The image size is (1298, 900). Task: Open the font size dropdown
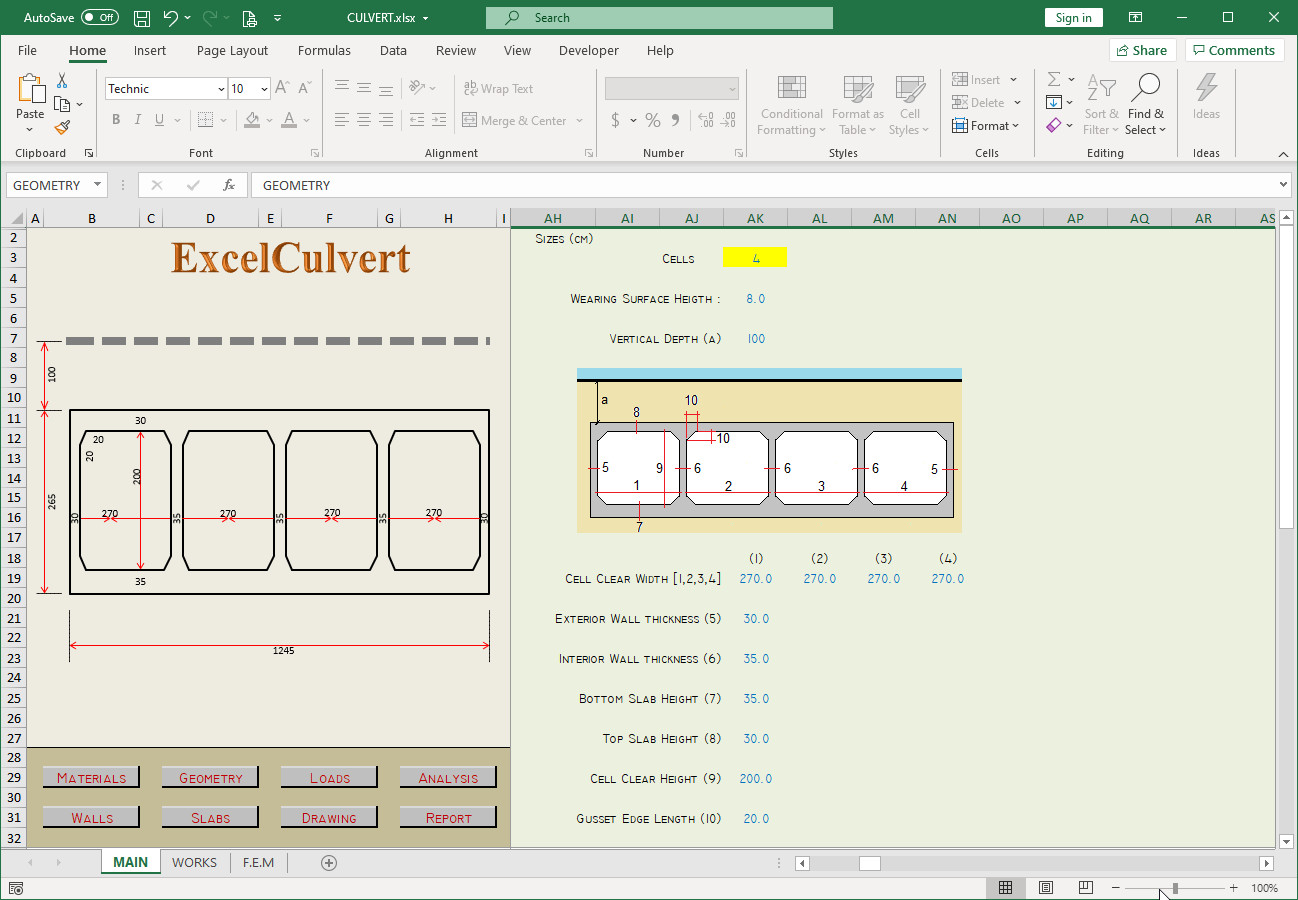click(x=265, y=88)
